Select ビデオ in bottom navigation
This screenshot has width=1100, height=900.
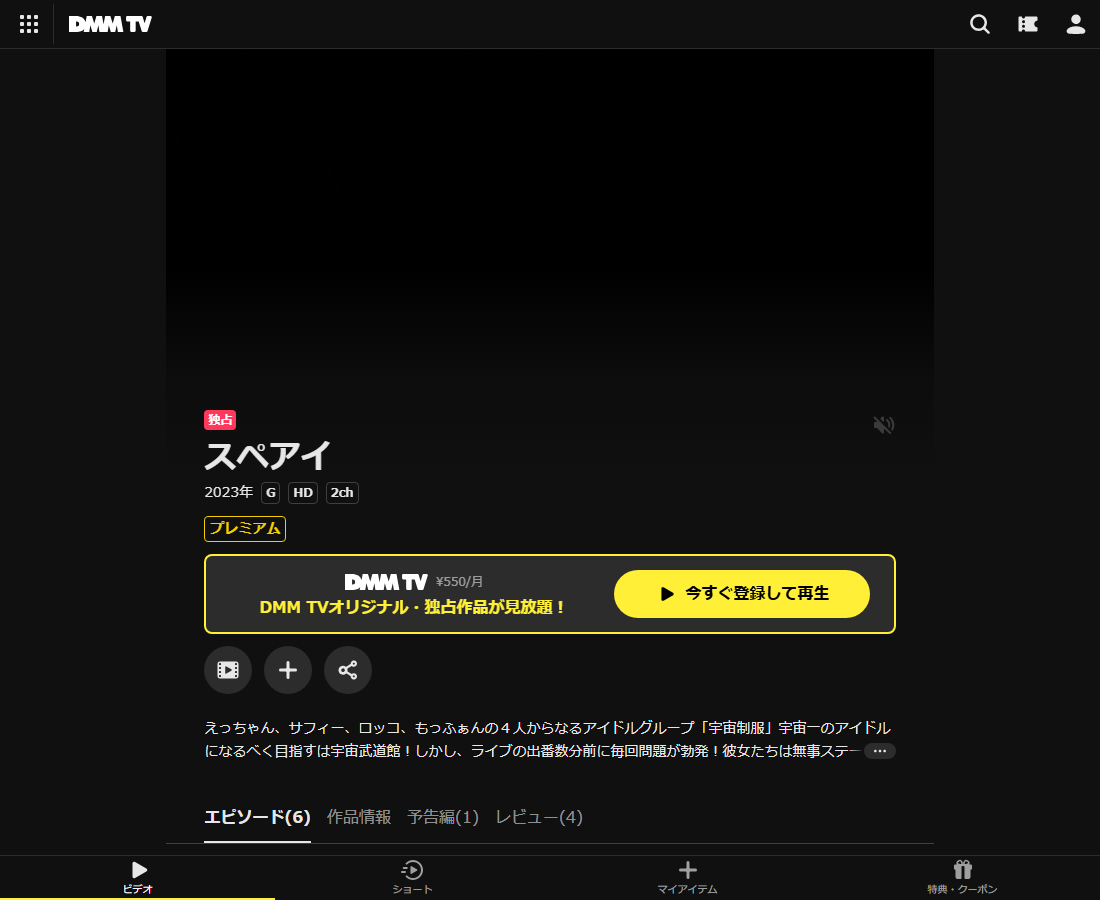[x=138, y=877]
